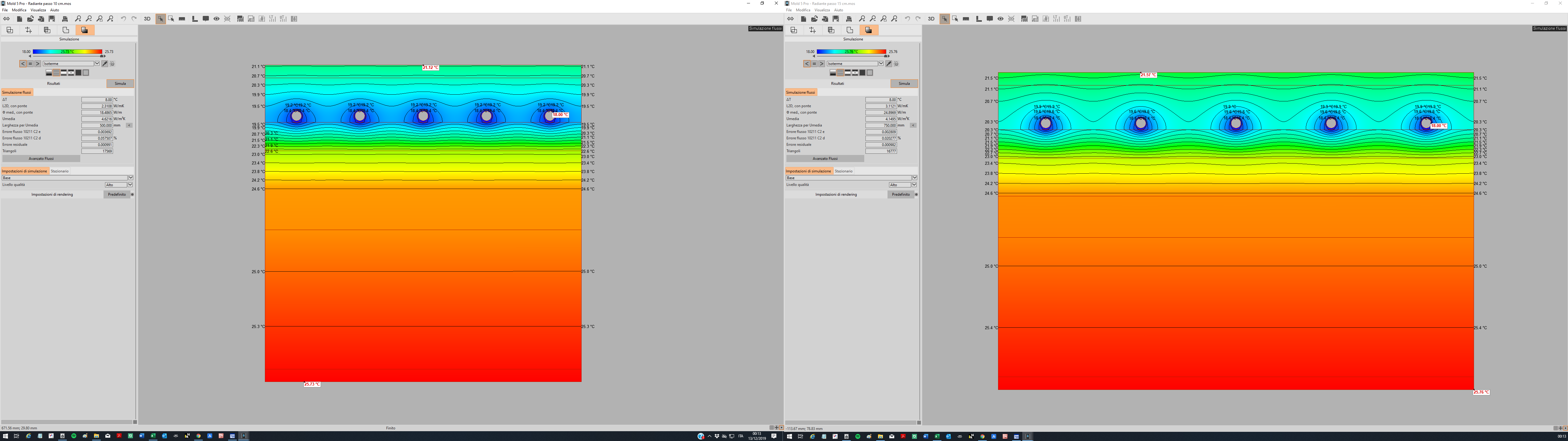Enable the horizontal lines isotherm display mode

pos(56,73)
